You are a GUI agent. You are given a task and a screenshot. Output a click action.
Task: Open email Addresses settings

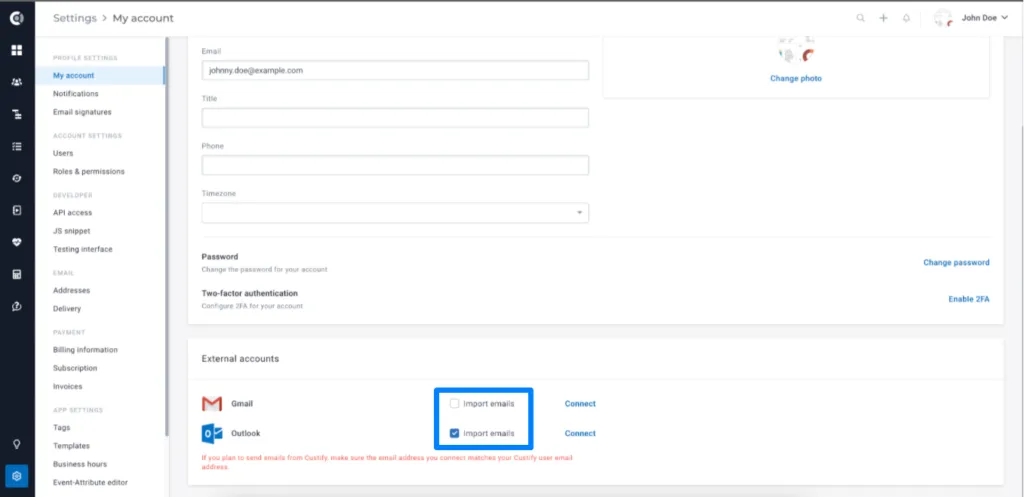72,291
